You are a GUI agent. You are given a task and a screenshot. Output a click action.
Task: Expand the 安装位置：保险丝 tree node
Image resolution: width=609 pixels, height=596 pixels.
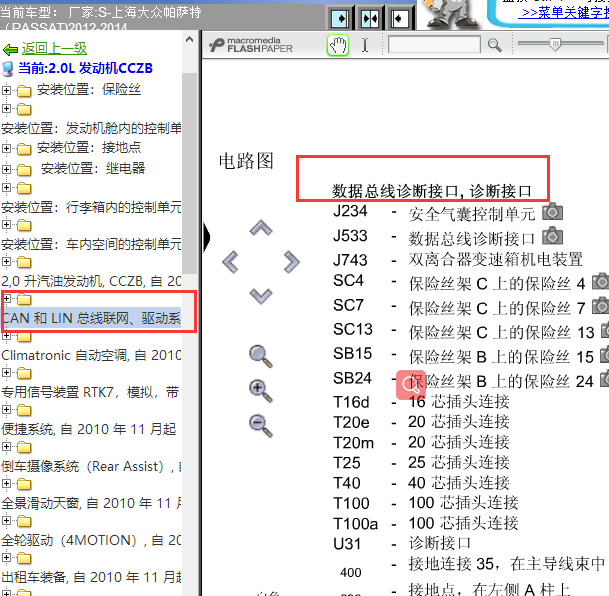point(6,90)
